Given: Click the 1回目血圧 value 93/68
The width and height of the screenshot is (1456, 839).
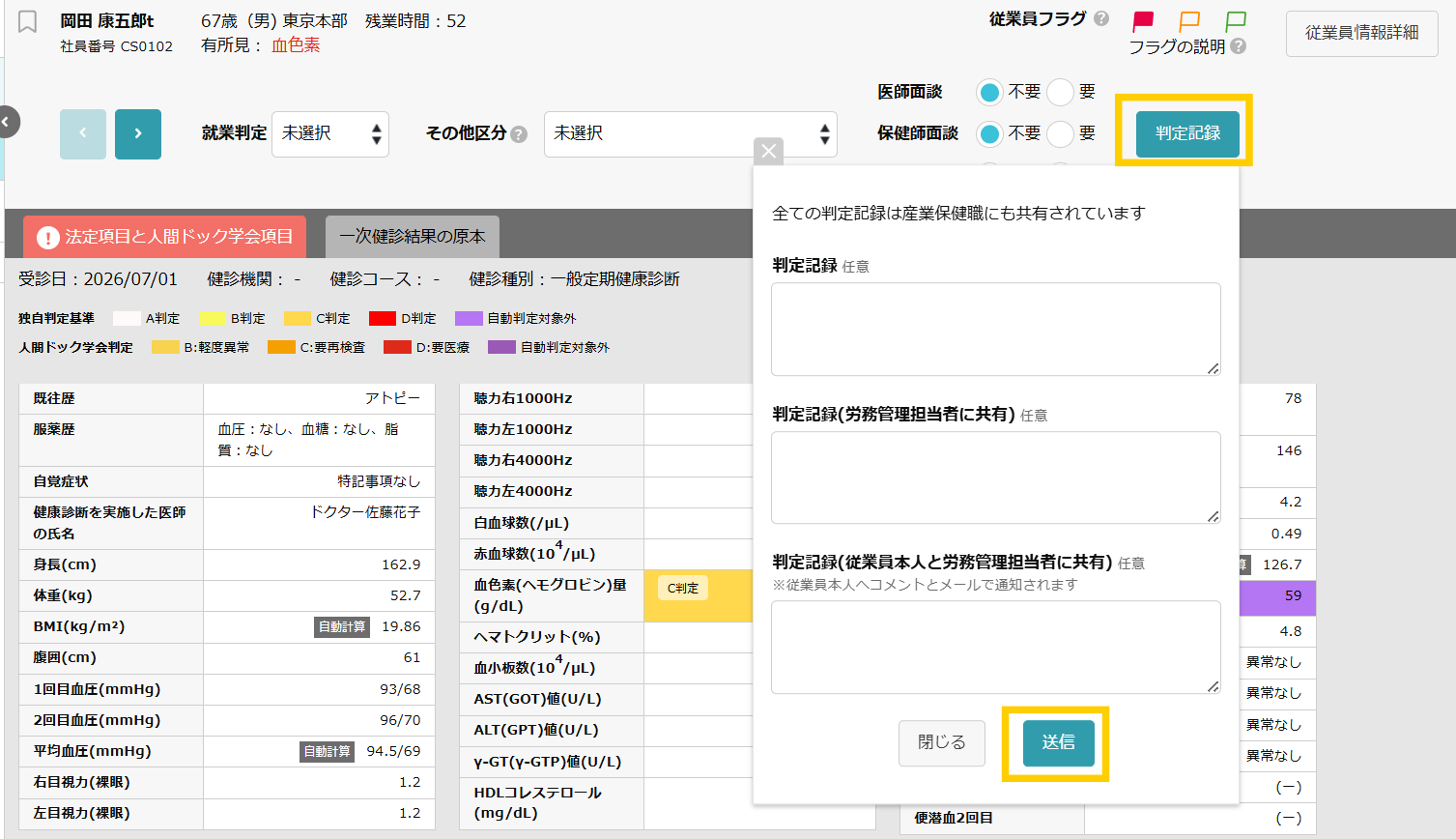Looking at the screenshot, I should click(x=400, y=689).
